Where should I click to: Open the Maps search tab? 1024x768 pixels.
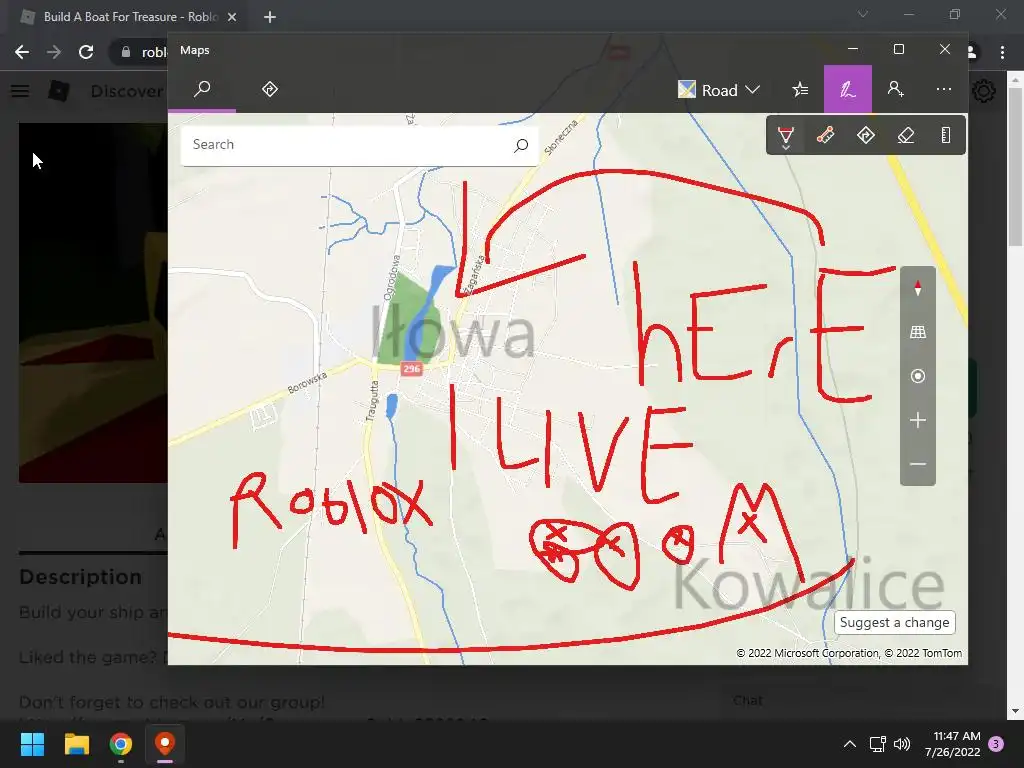pos(202,89)
